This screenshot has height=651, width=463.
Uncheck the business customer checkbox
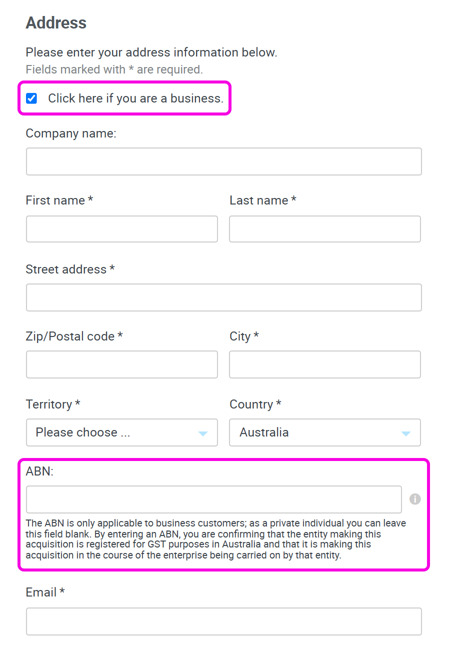(x=32, y=98)
